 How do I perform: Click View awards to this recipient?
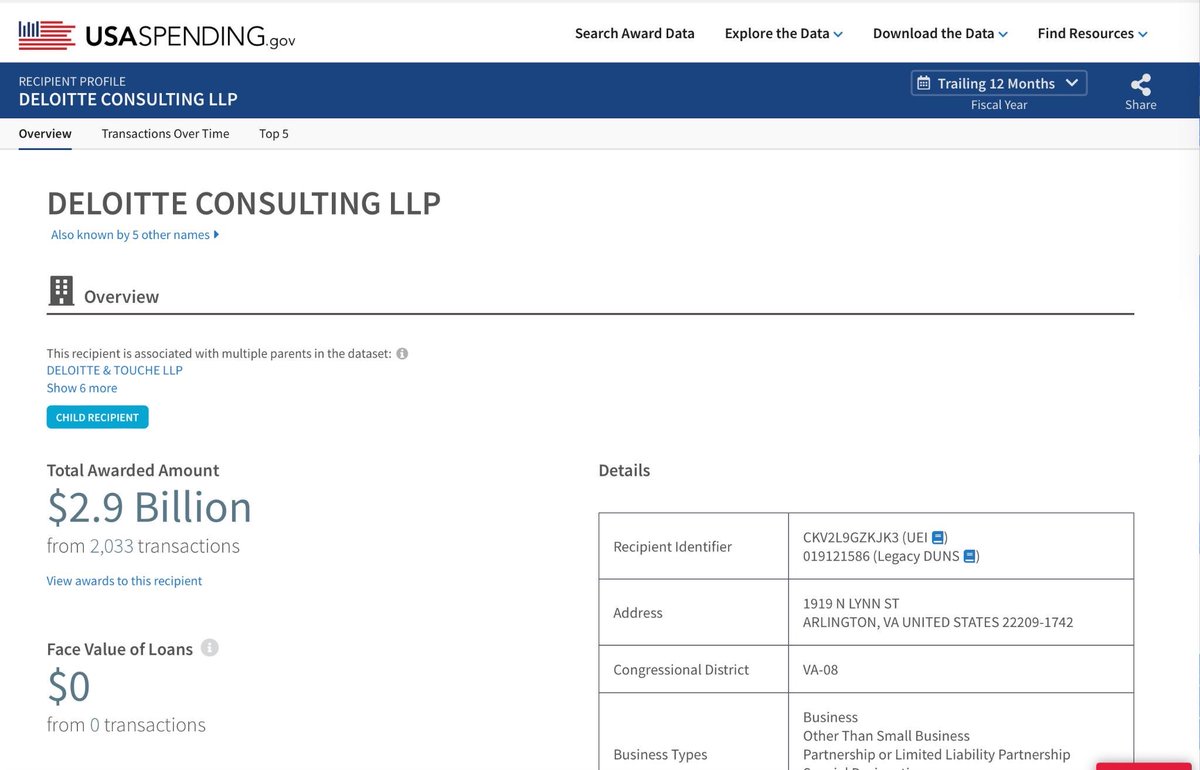point(124,581)
